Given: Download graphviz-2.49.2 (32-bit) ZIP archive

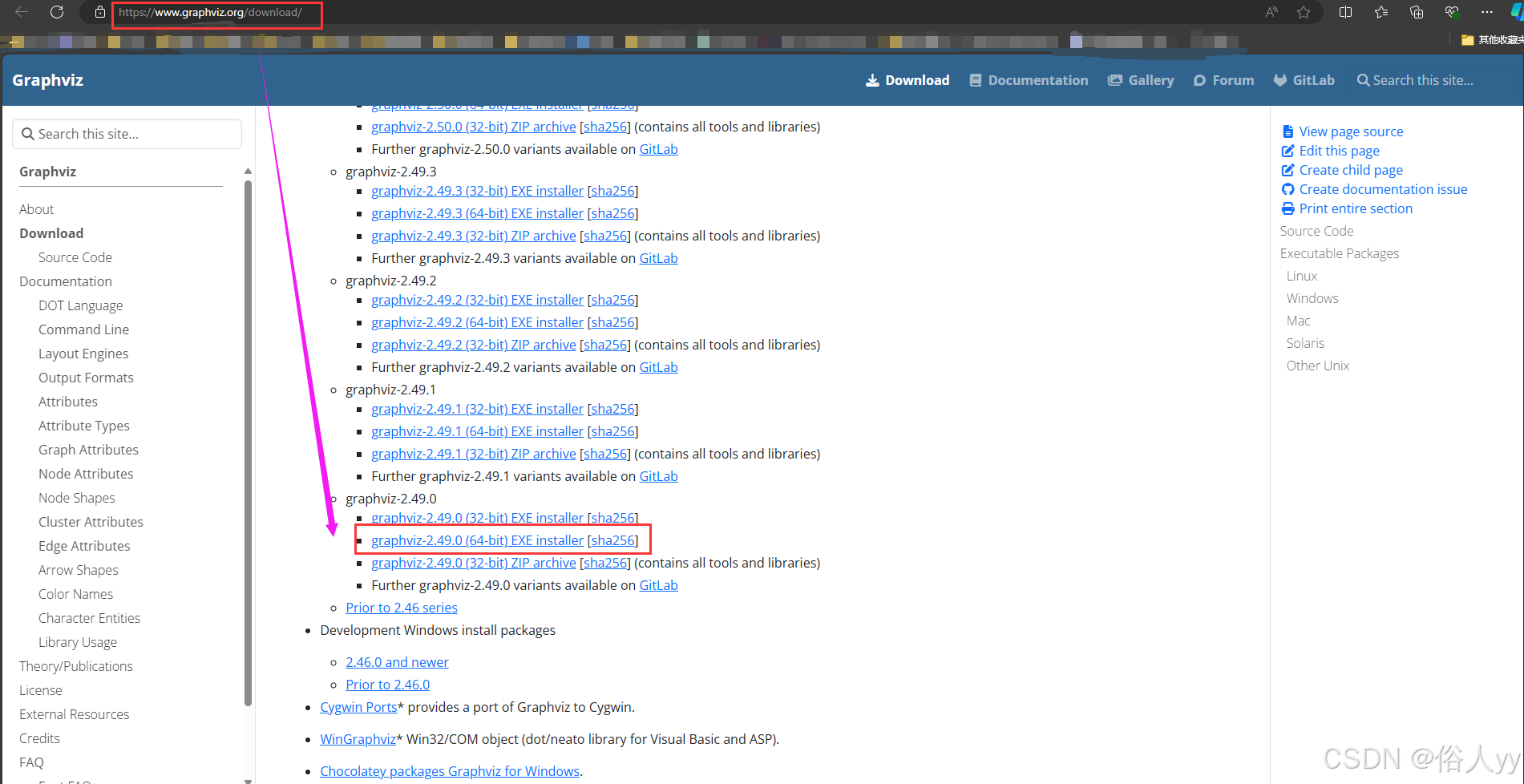Looking at the screenshot, I should pos(474,345).
